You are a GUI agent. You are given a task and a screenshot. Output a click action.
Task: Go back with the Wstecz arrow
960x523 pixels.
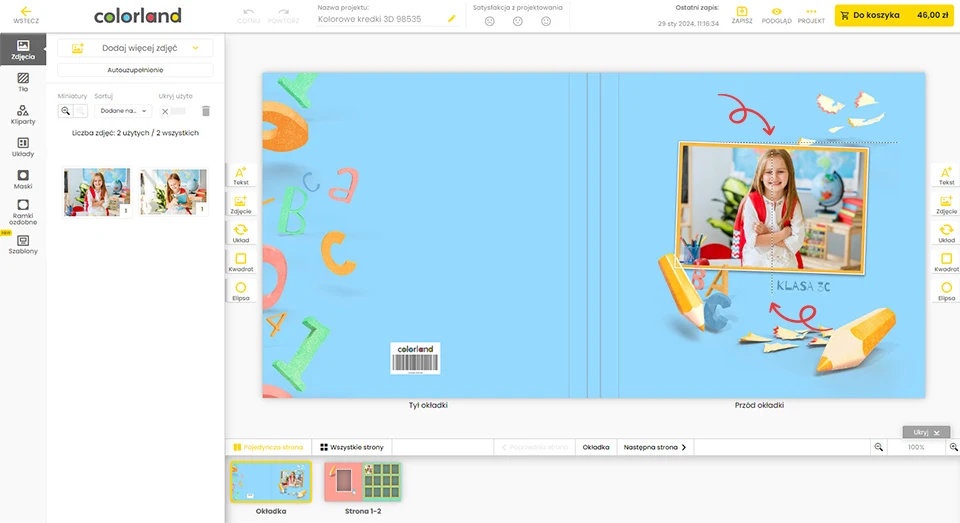pos(26,15)
